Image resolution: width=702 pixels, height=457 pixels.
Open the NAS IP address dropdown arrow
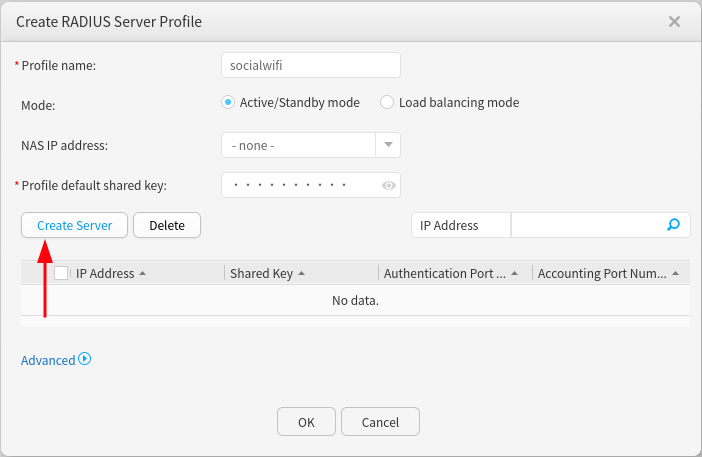(x=388, y=145)
